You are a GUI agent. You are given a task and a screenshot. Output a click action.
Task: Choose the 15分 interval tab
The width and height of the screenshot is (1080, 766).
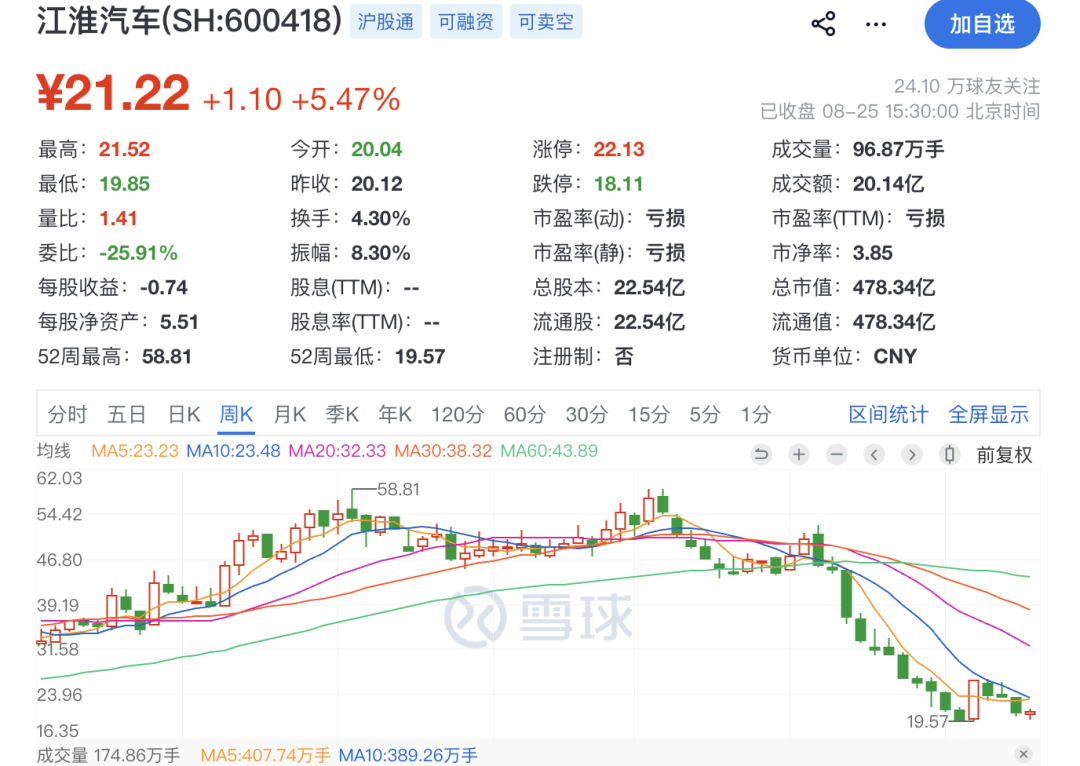point(649,415)
